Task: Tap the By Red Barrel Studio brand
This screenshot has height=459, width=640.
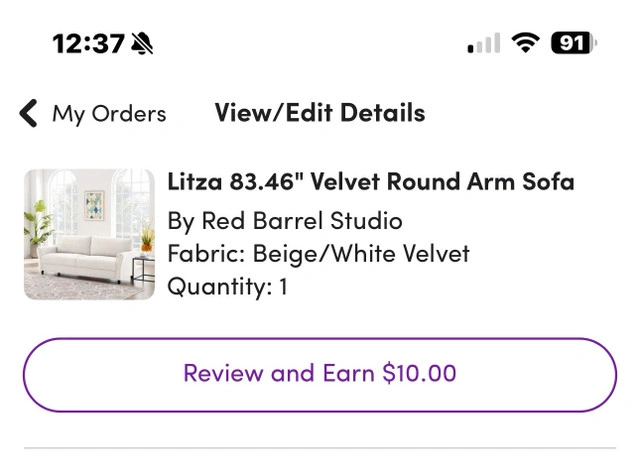Action: [285, 220]
